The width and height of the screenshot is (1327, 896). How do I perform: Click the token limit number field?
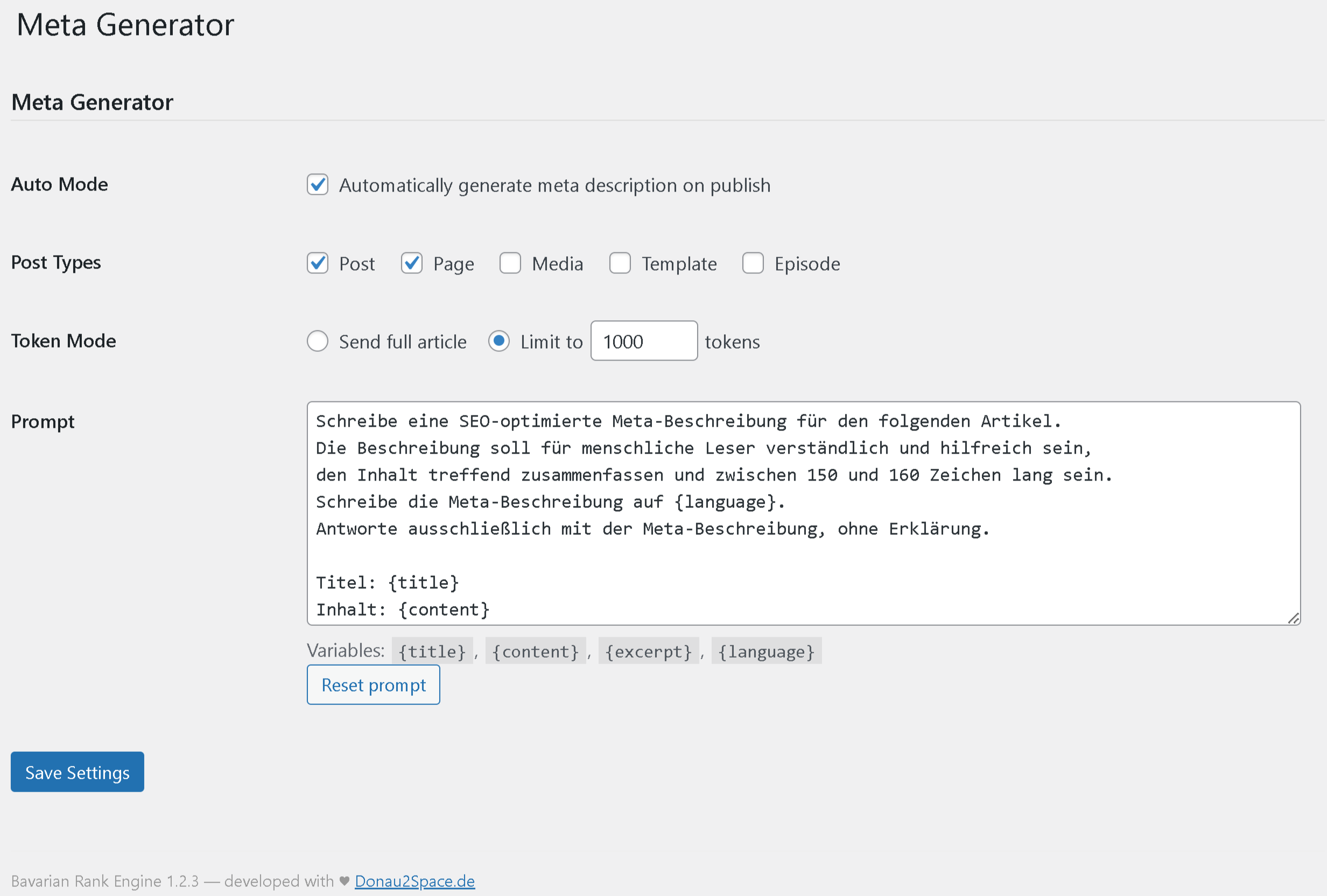click(x=643, y=341)
